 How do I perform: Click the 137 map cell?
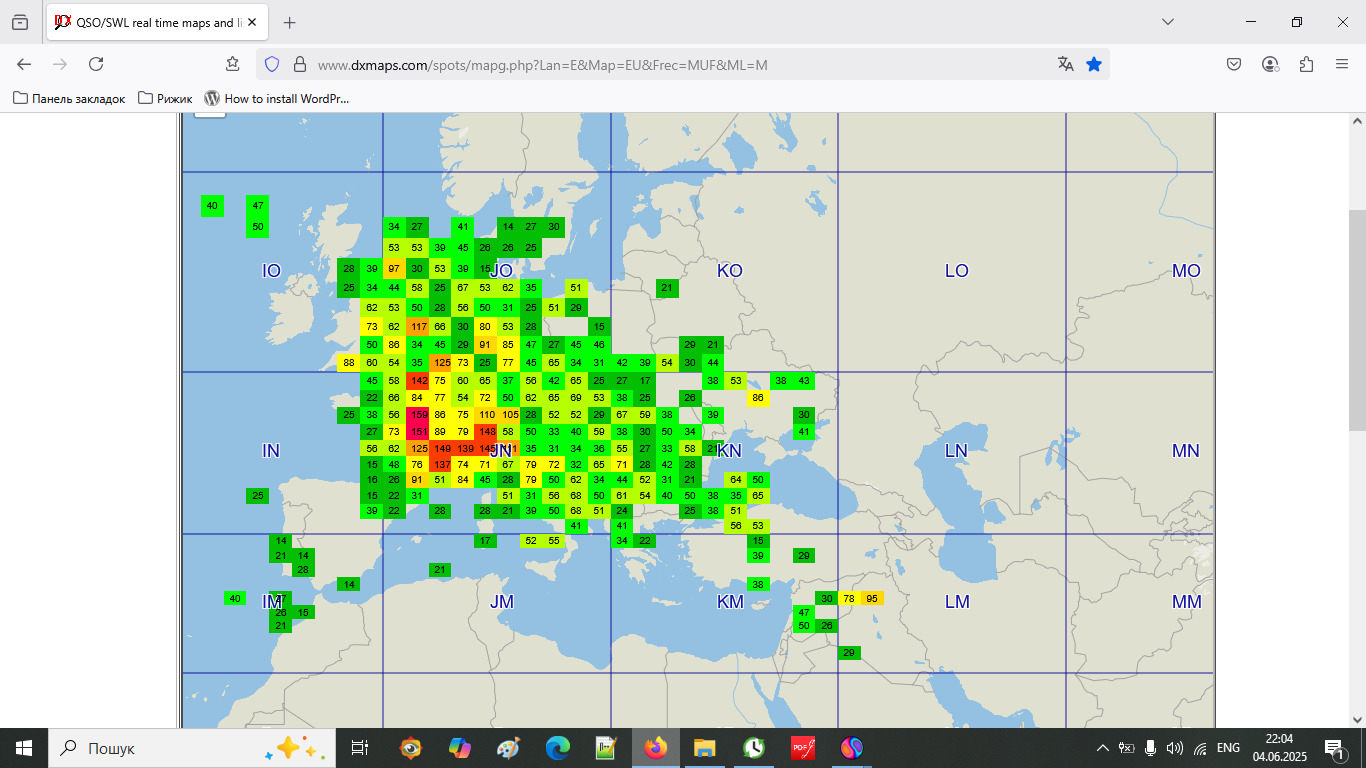pyautogui.click(x=441, y=465)
